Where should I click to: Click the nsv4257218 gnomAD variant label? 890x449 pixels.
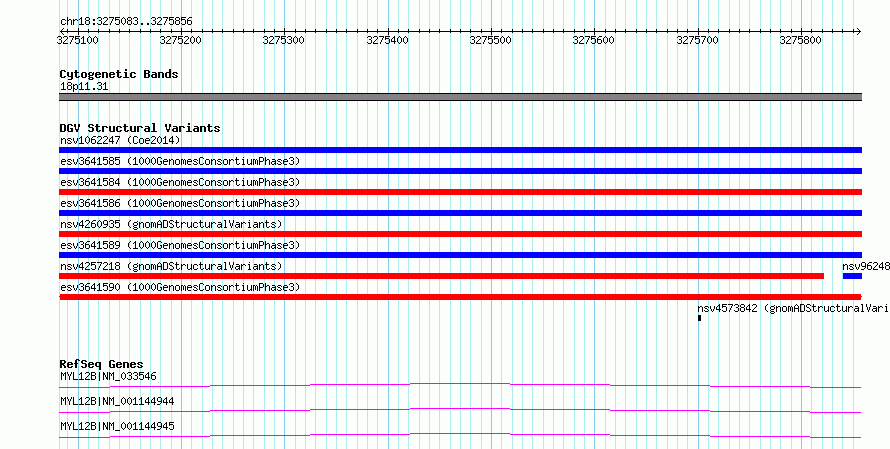[x=171, y=266]
